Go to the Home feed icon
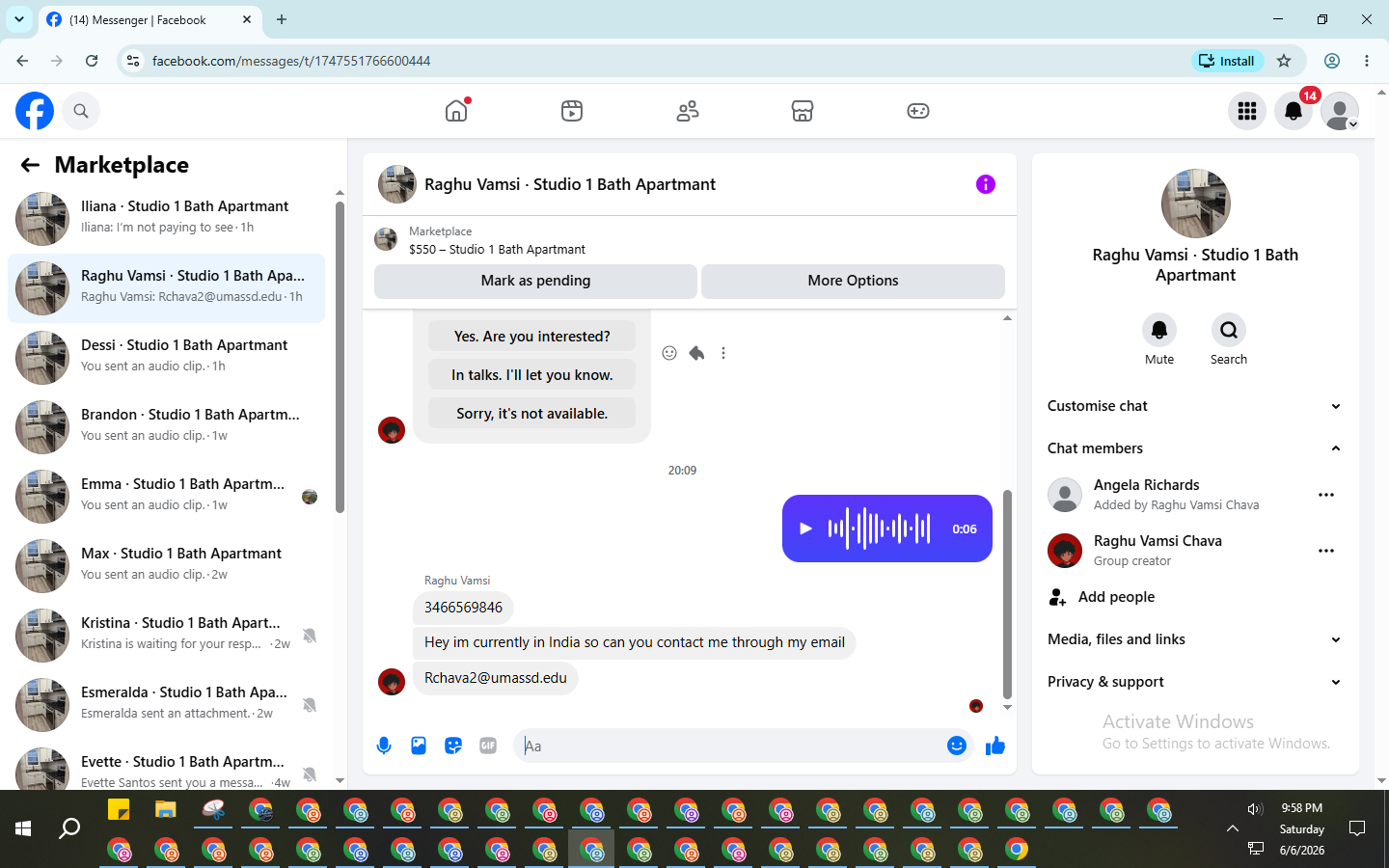This screenshot has width=1389, height=868. point(456,111)
